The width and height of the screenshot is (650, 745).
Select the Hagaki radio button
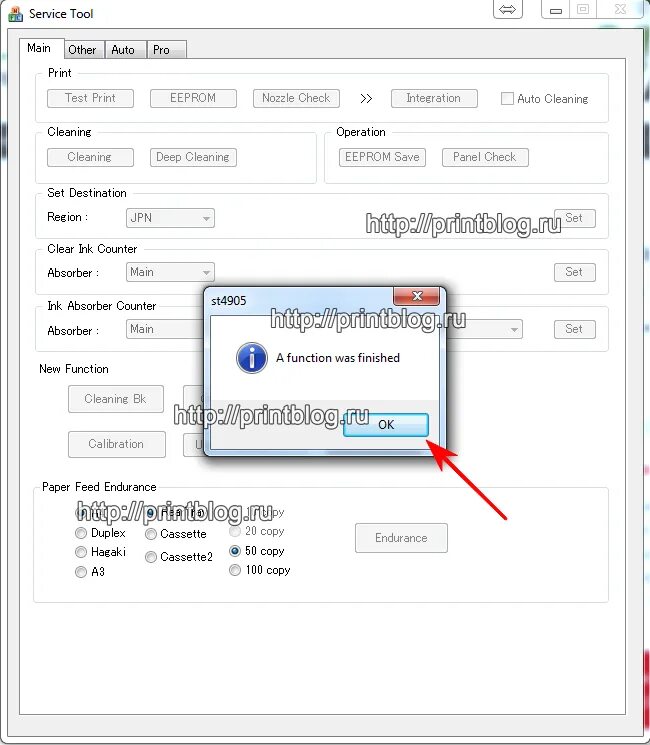pos(81,552)
